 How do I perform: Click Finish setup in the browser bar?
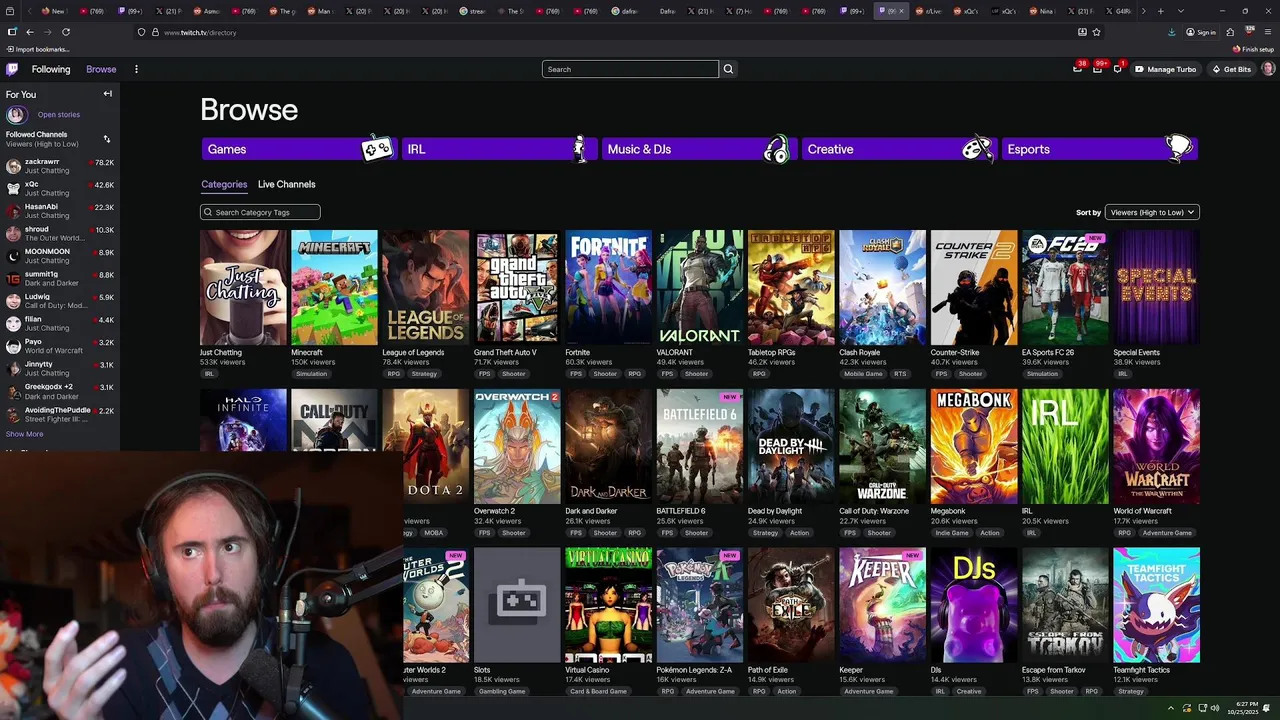[x=1254, y=49]
